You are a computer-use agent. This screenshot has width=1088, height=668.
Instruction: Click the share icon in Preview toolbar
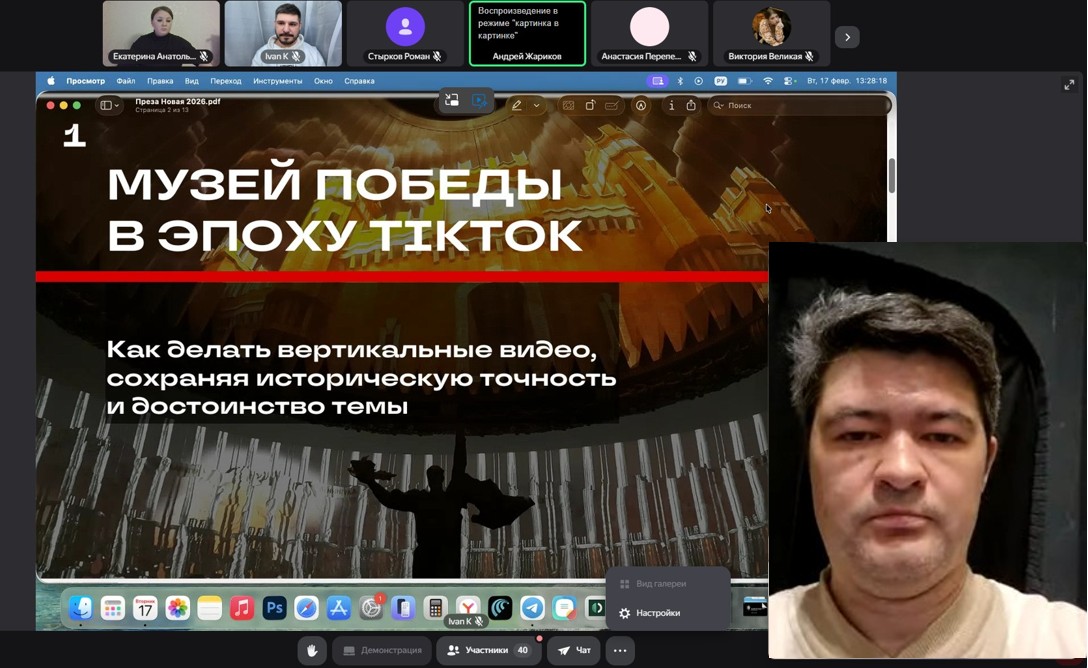[x=691, y=105]
